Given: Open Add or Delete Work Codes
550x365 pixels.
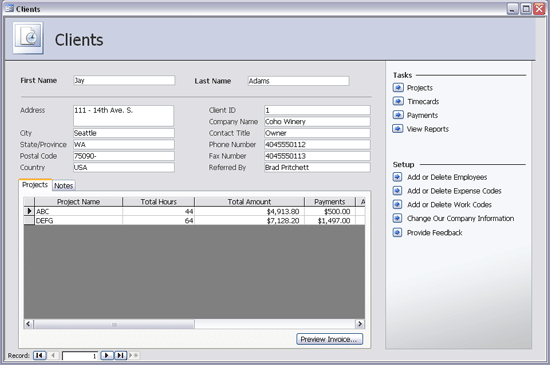Looking at the screenshot, I should (x=449, y=204).
